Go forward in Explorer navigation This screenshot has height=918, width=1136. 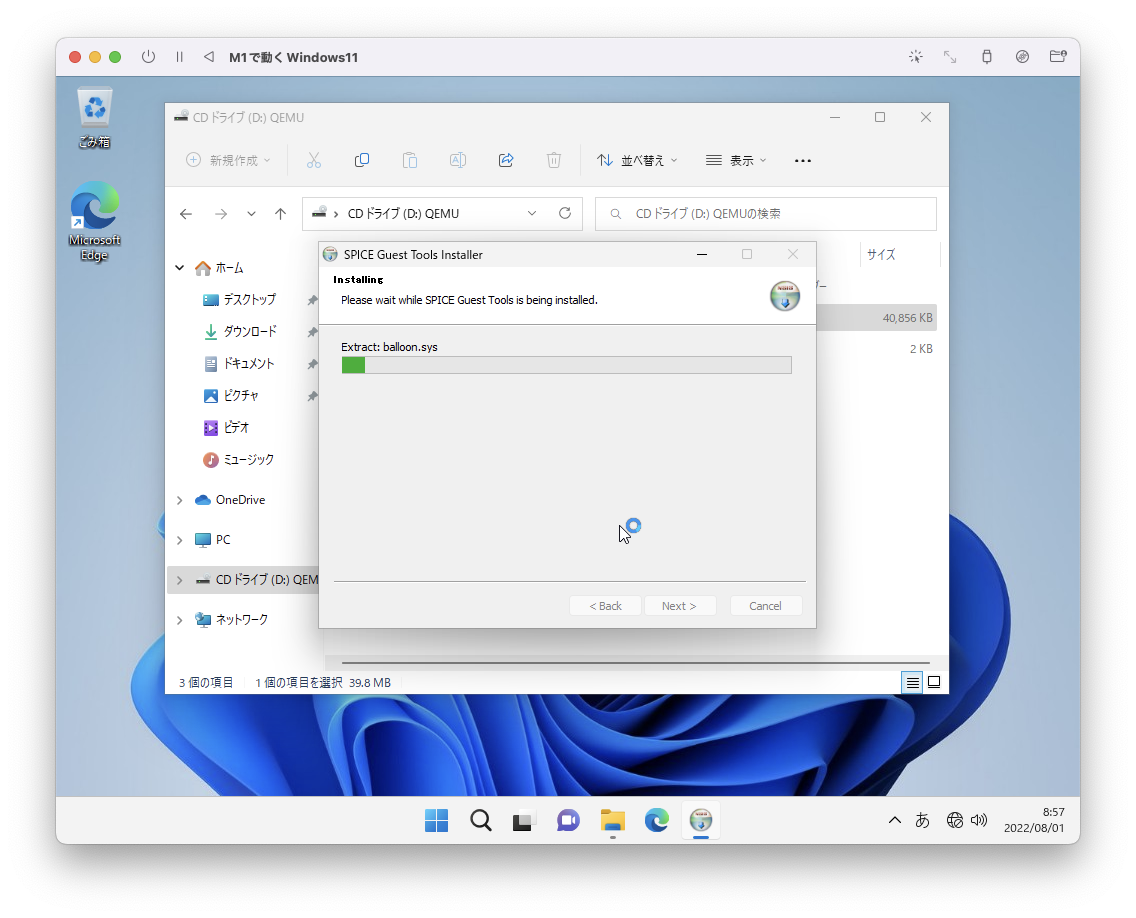coord(221,214)
